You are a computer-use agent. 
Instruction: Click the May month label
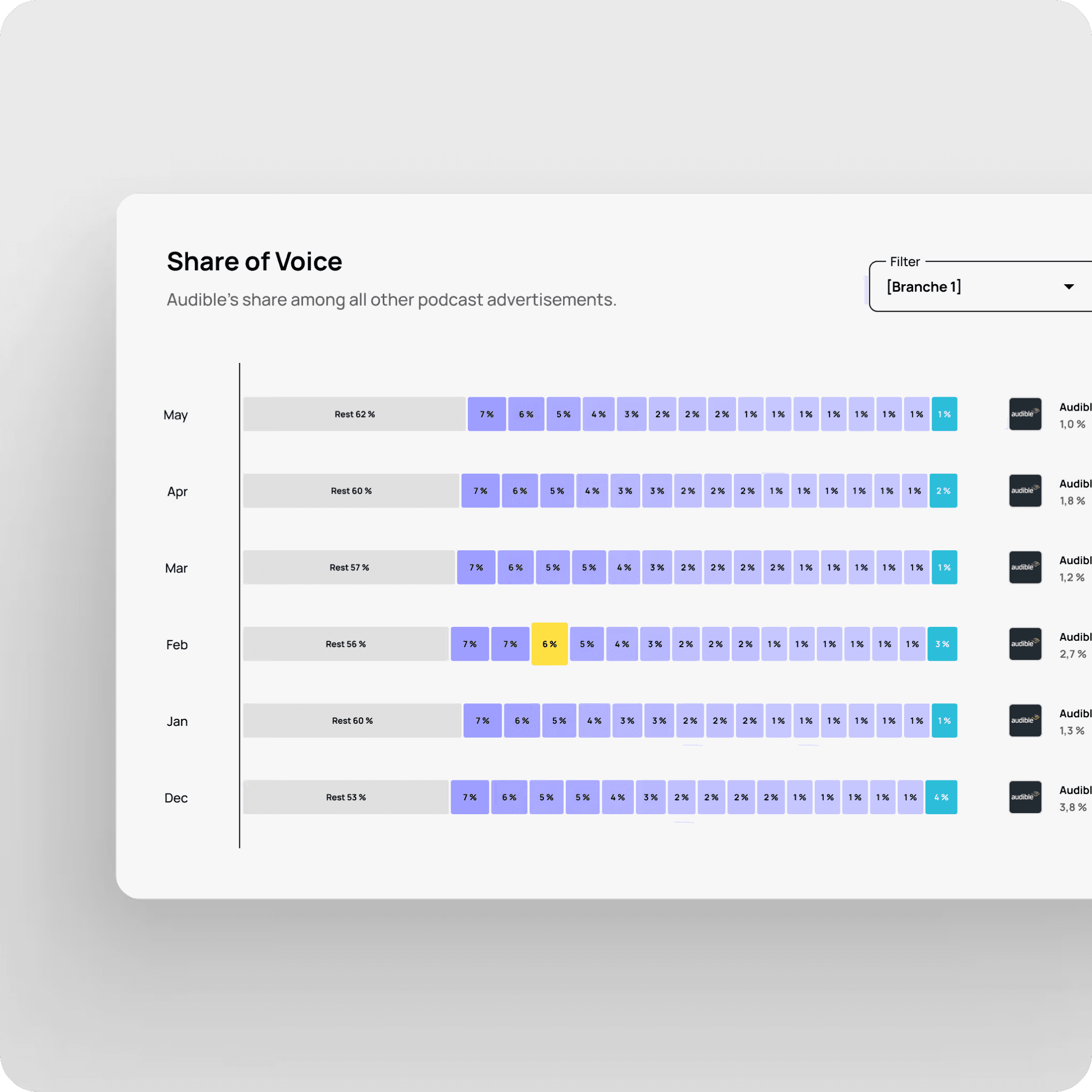tap(175, 415)
